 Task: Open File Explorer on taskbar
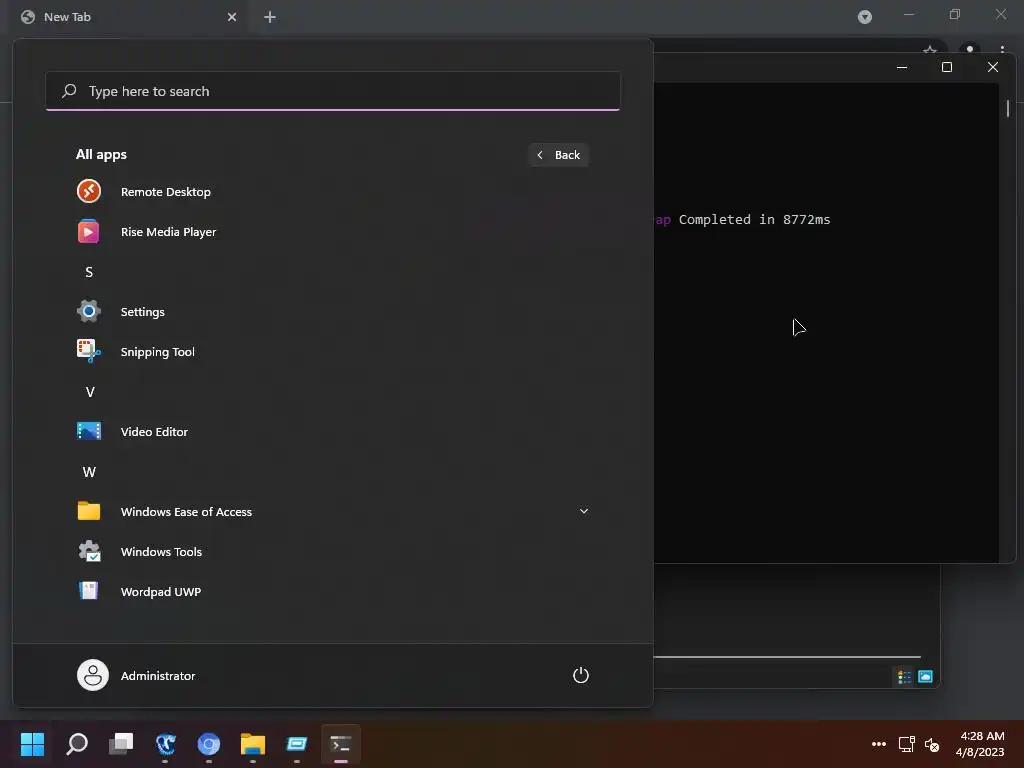tap(253, 744)
